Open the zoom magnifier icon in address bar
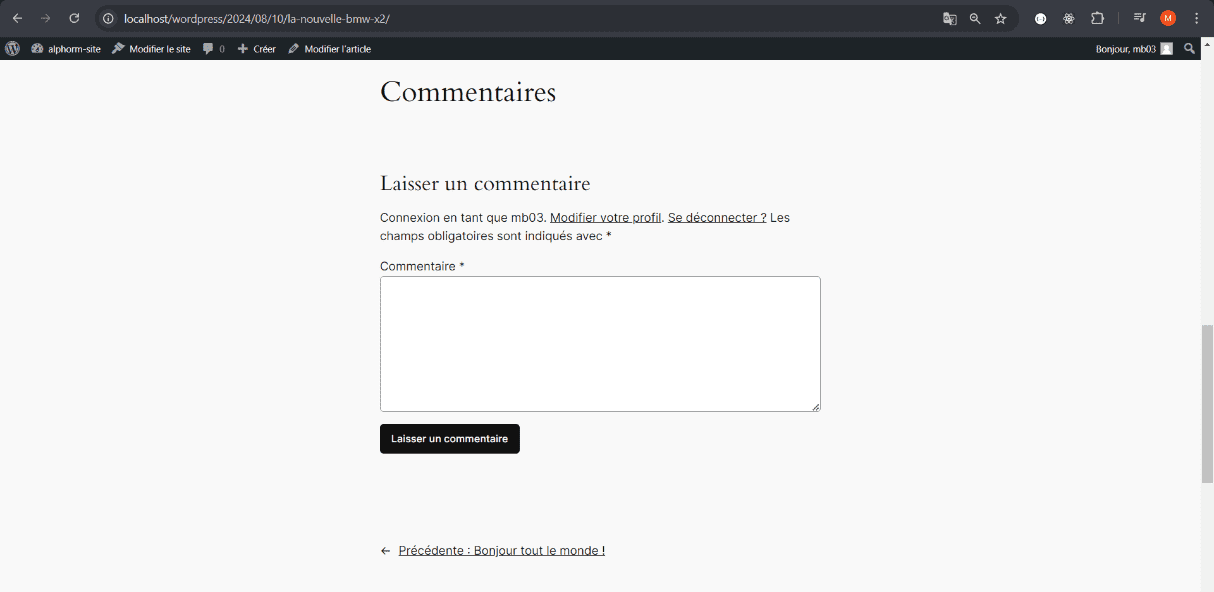The height and width of the screenshot is (592, 1214). [975, 18]
